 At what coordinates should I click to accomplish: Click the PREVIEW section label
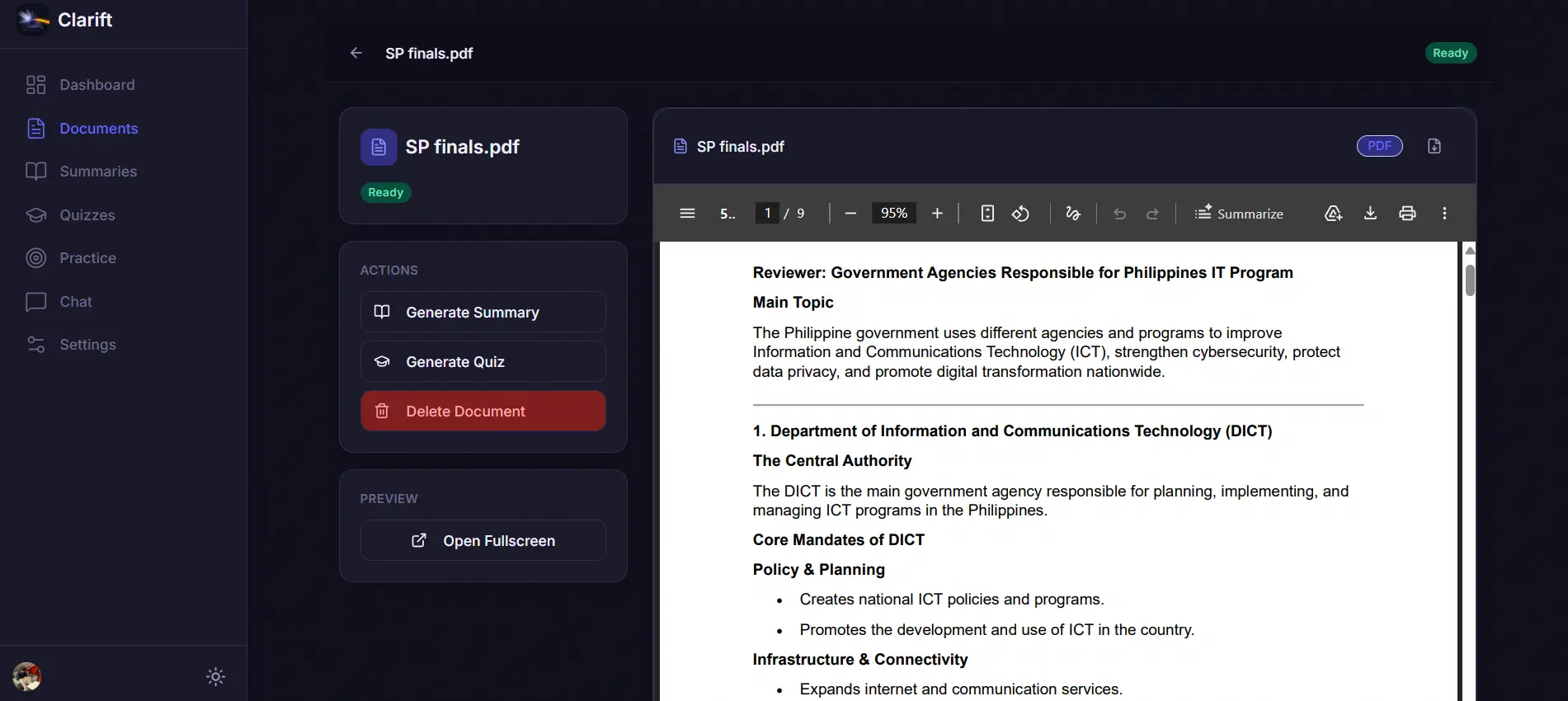388,499
